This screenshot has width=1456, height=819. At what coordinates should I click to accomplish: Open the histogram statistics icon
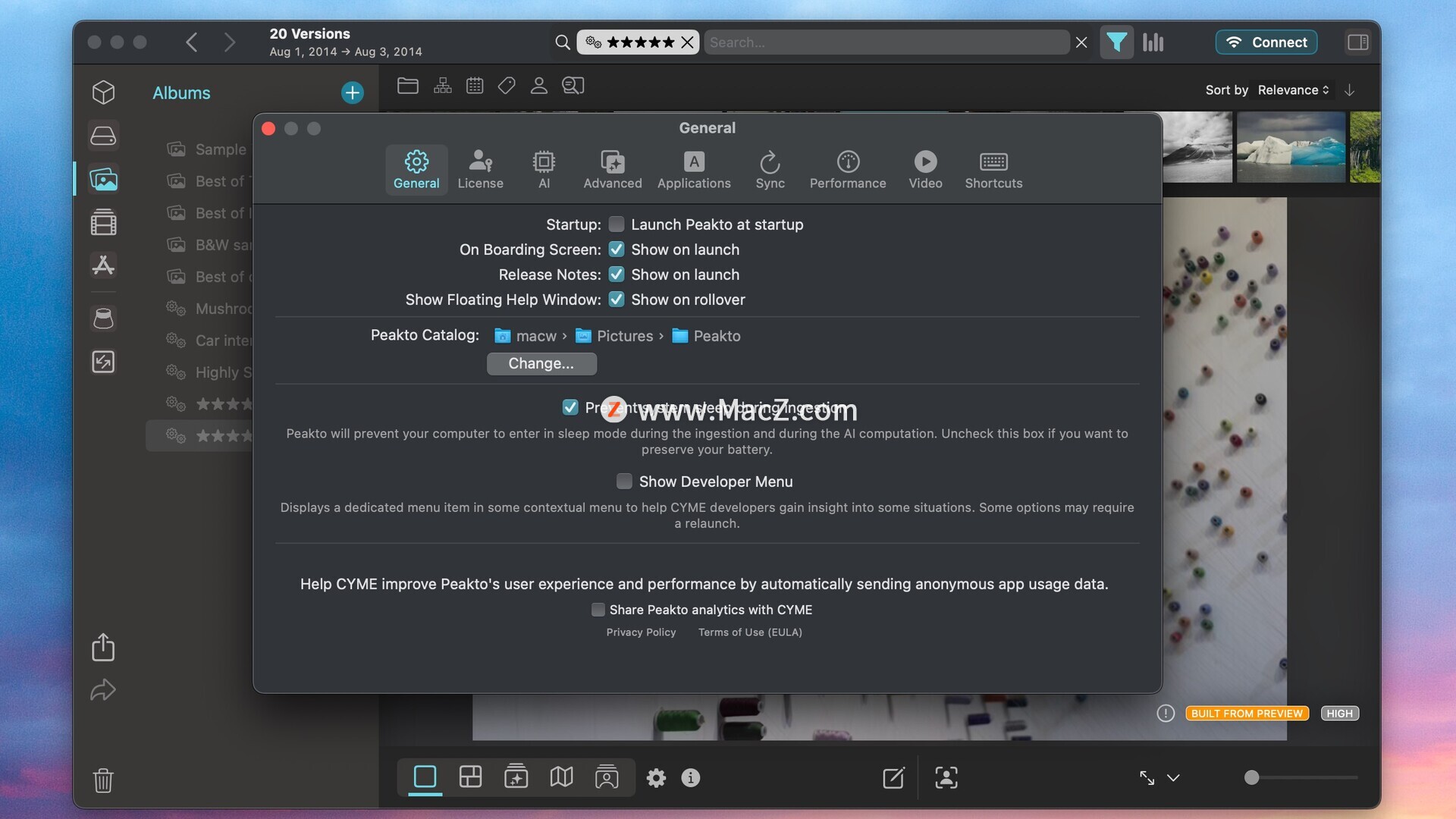[1153, 42]
